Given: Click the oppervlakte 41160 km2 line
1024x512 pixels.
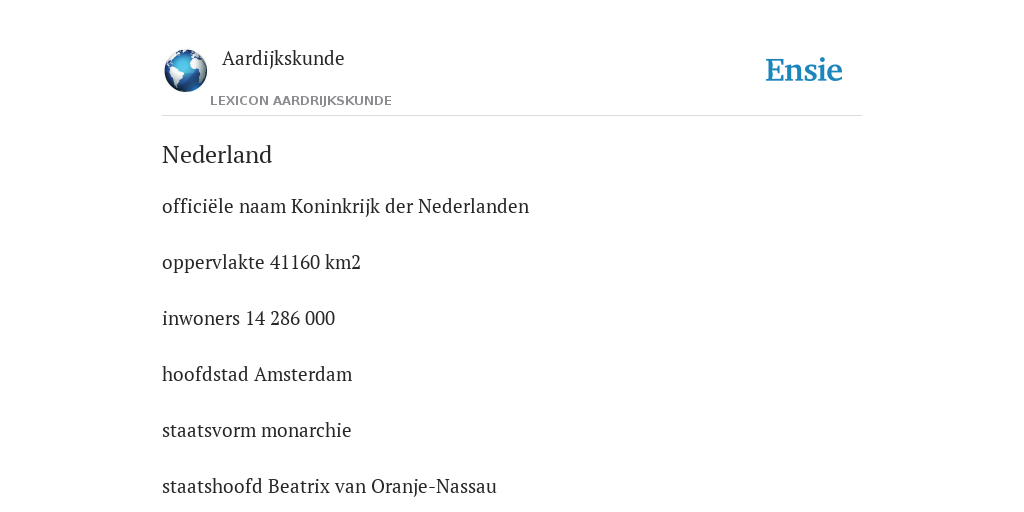Looking at the screenshot, I should tap(261, 263).
